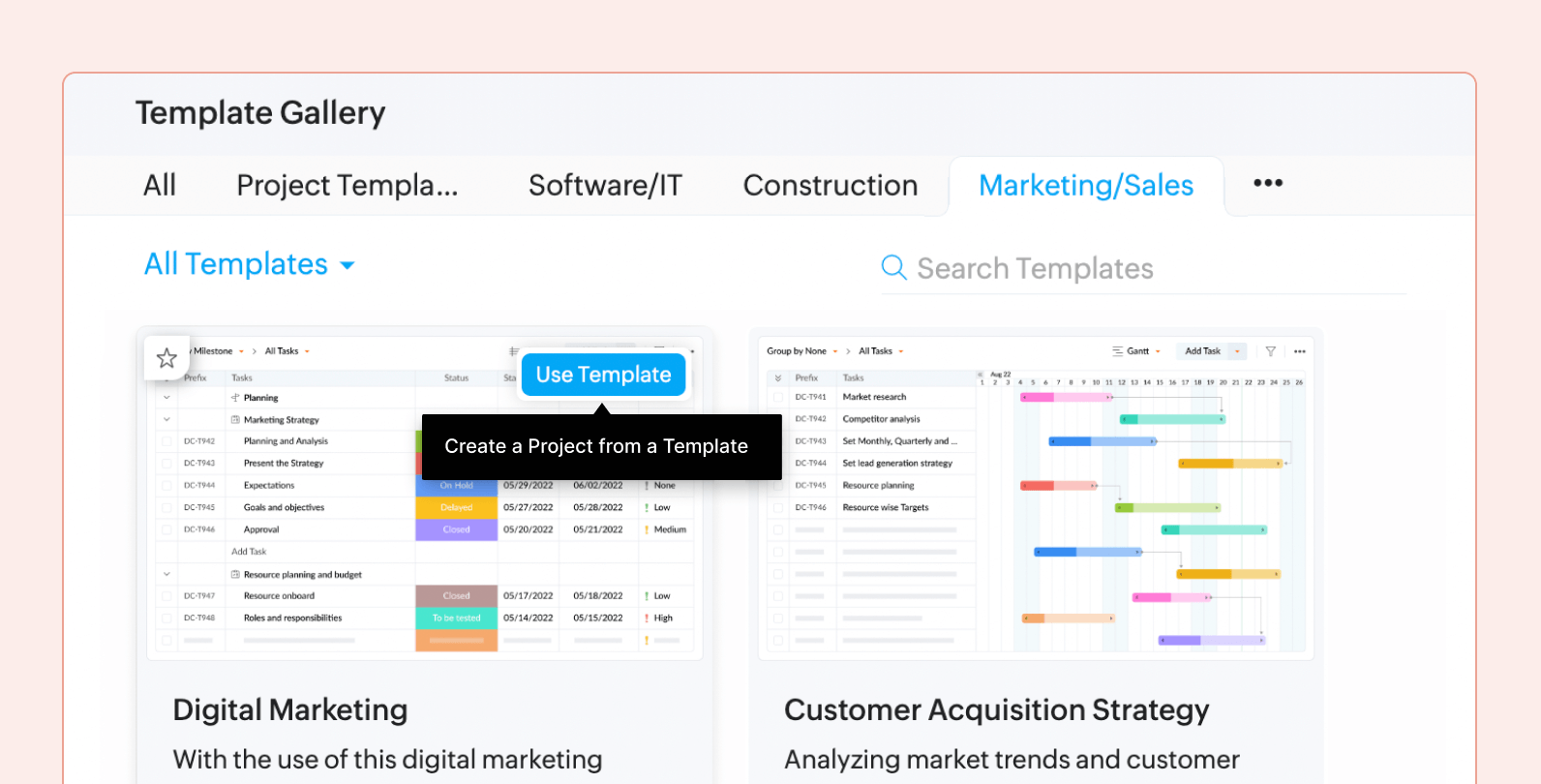Click the Use Template button
This screenshot has width=1541, height=784.
tap(603, 375)
